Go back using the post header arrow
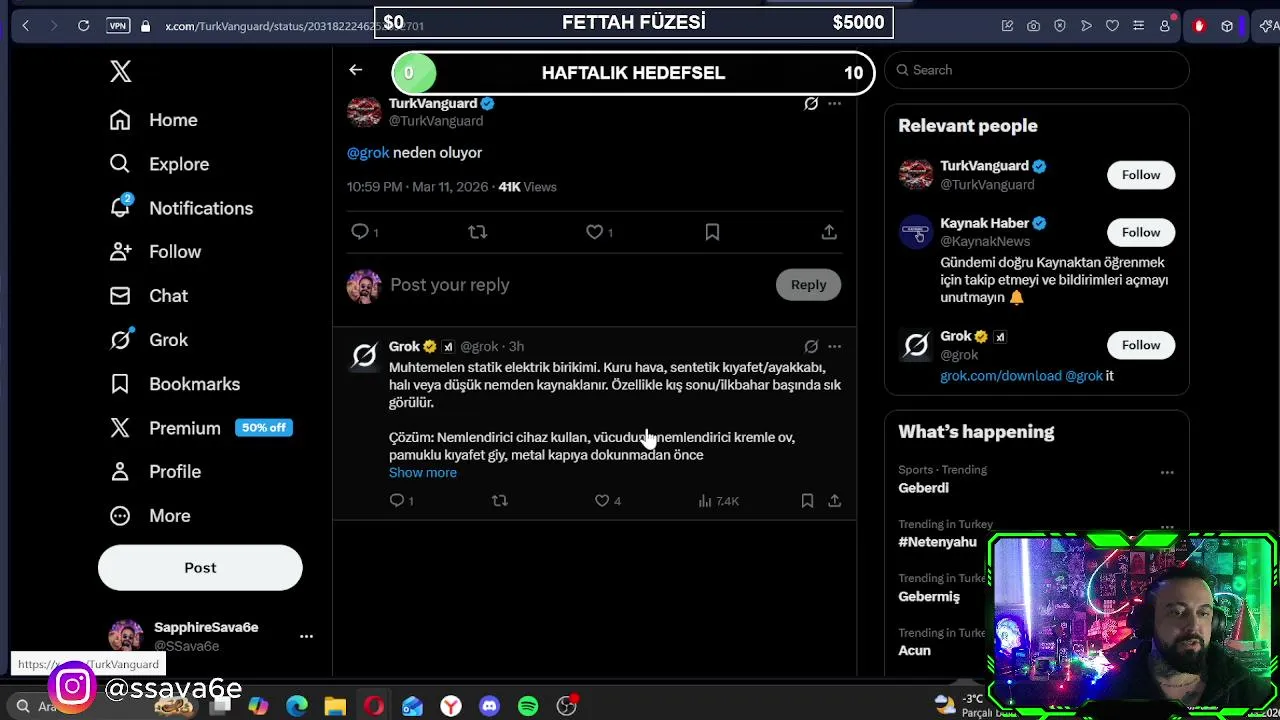 pos(355,70)
